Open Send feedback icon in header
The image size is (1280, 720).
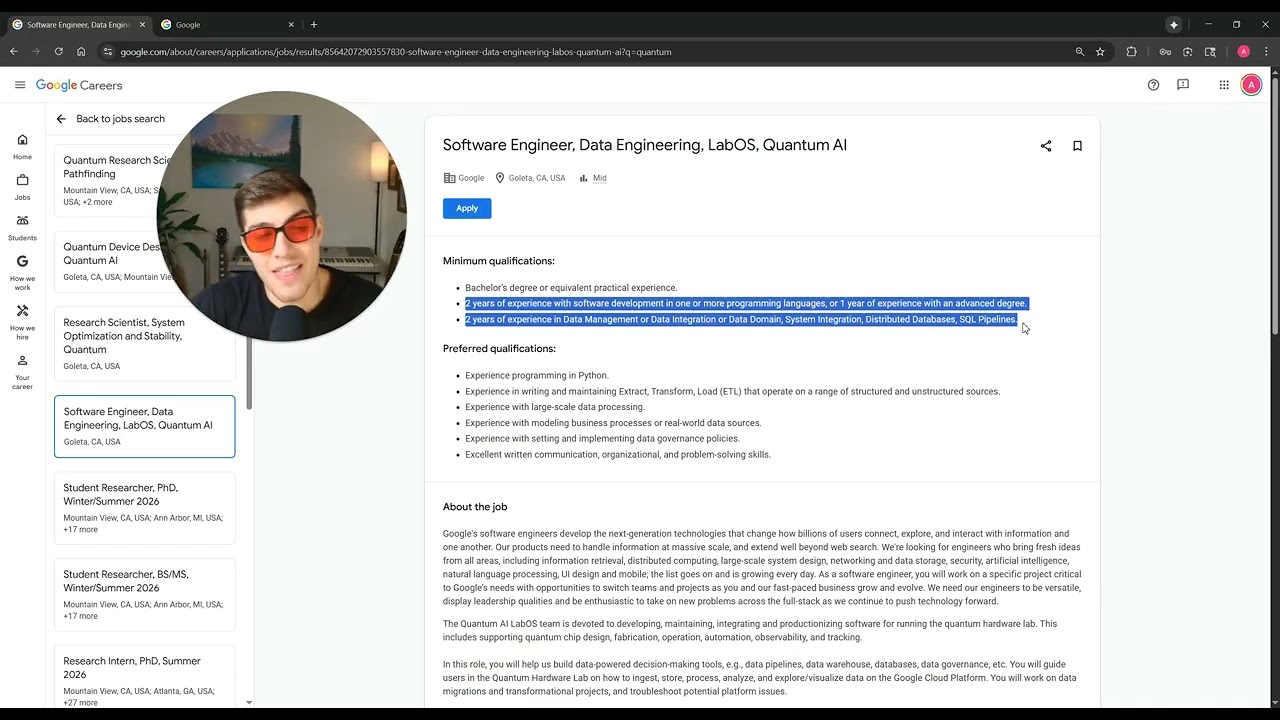click(x=1183, y=85)
